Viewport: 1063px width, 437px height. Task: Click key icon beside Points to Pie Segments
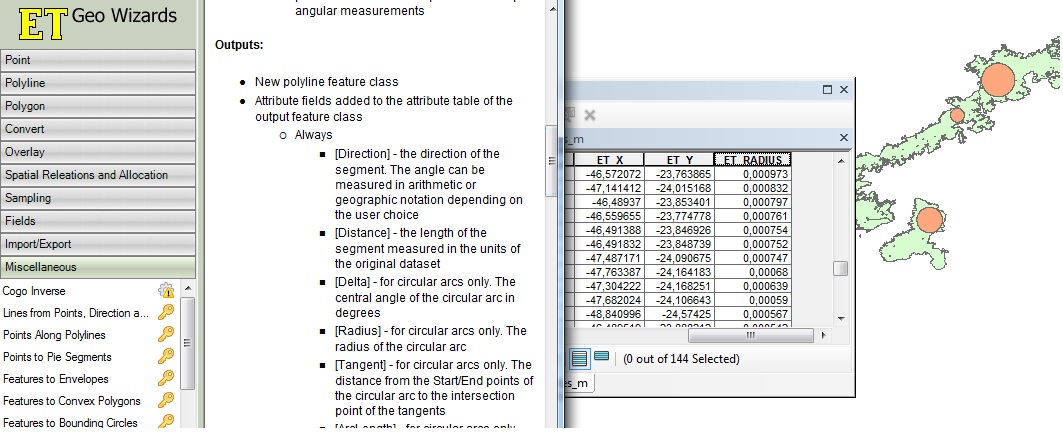click(x=166, y=356)
